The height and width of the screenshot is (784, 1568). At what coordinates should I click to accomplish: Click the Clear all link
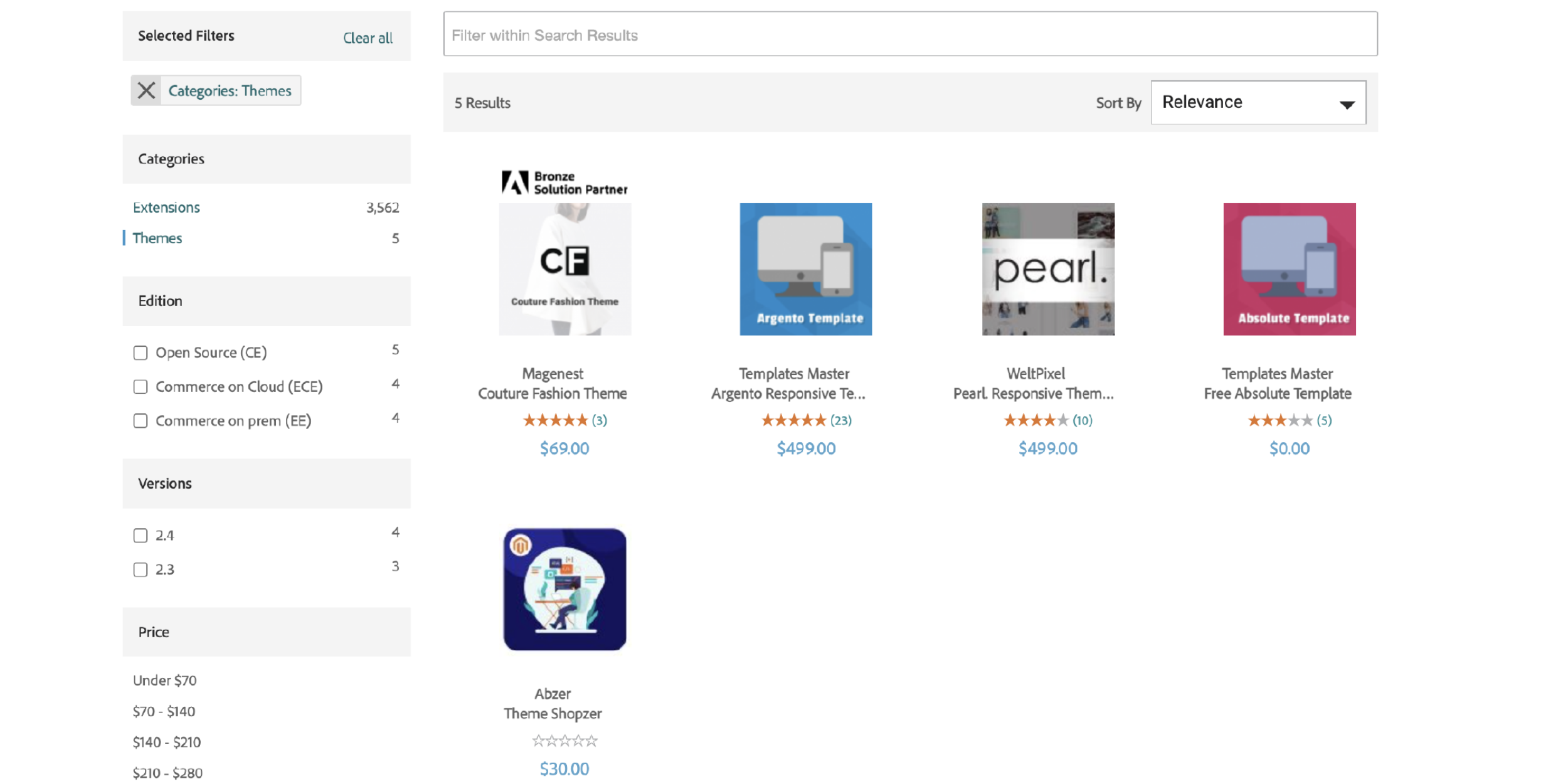(x=368, y=38)
